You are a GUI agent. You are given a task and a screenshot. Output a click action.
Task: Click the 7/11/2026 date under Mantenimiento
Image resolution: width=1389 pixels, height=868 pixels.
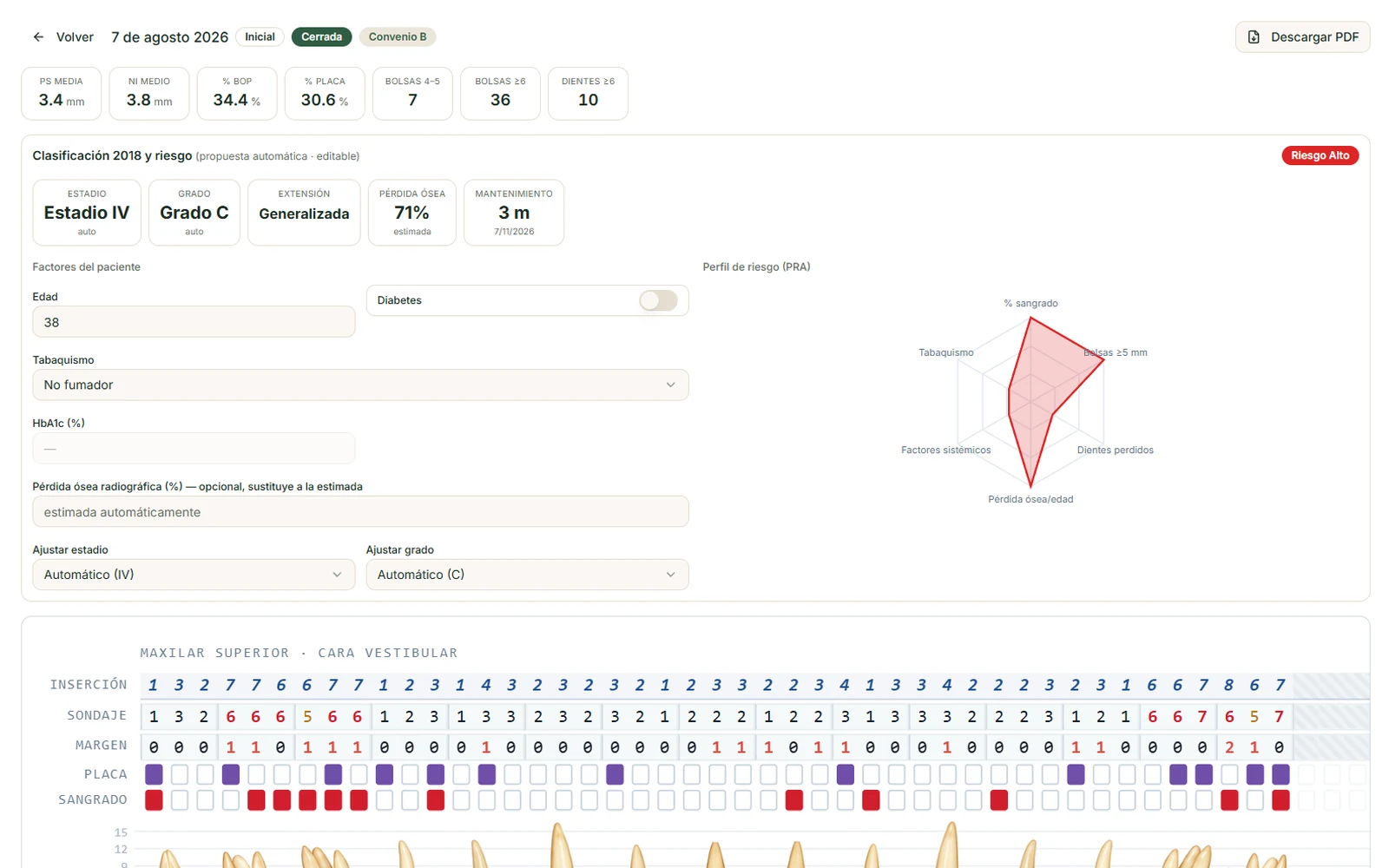point(514,232)
